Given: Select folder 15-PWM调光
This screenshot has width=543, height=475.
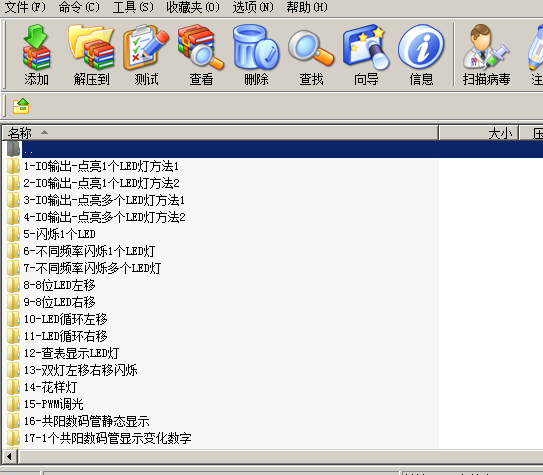Looking at the screenshot, I should point(53,404).
